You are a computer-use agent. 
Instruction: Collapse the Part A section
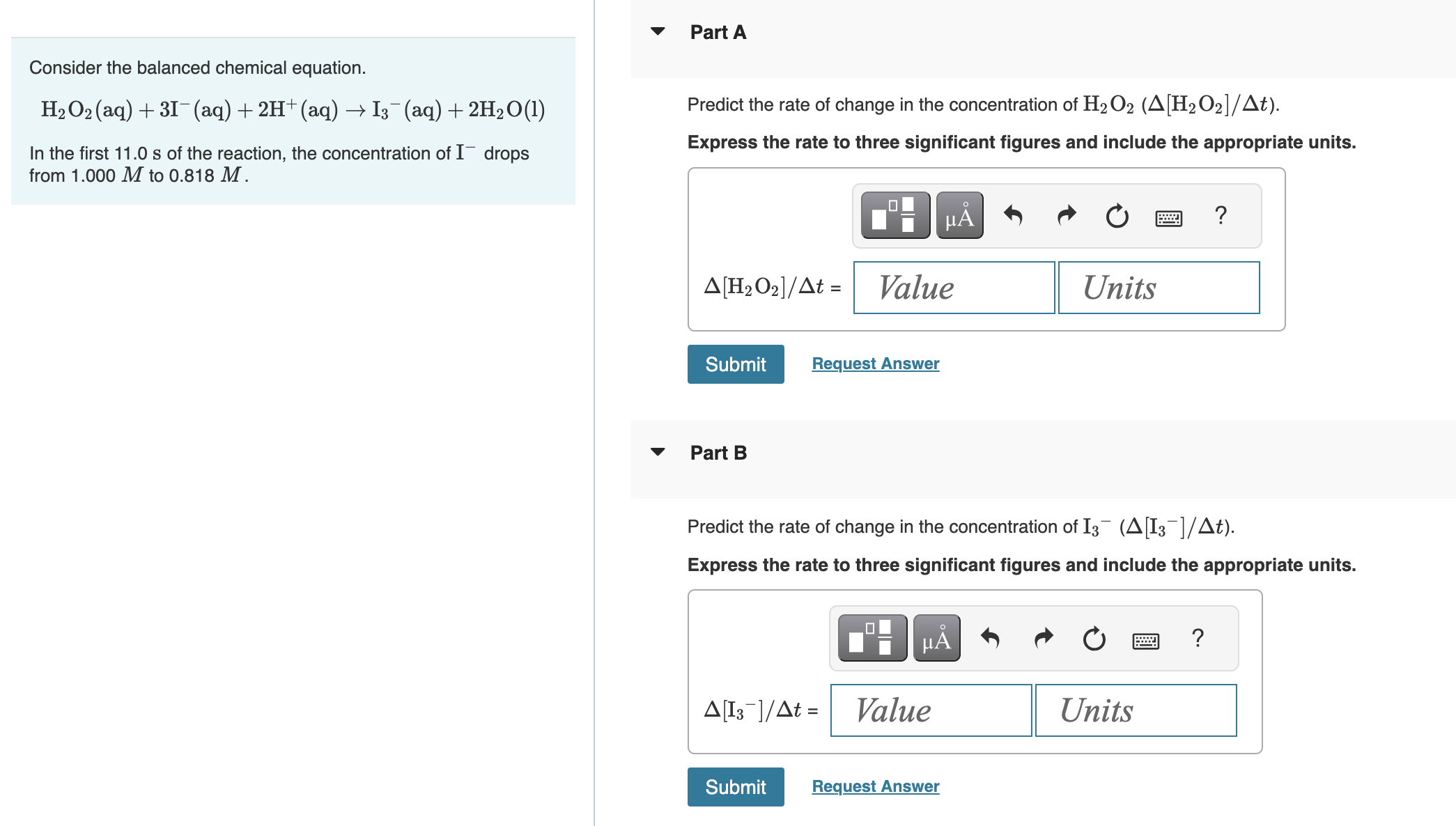point(658,32)
